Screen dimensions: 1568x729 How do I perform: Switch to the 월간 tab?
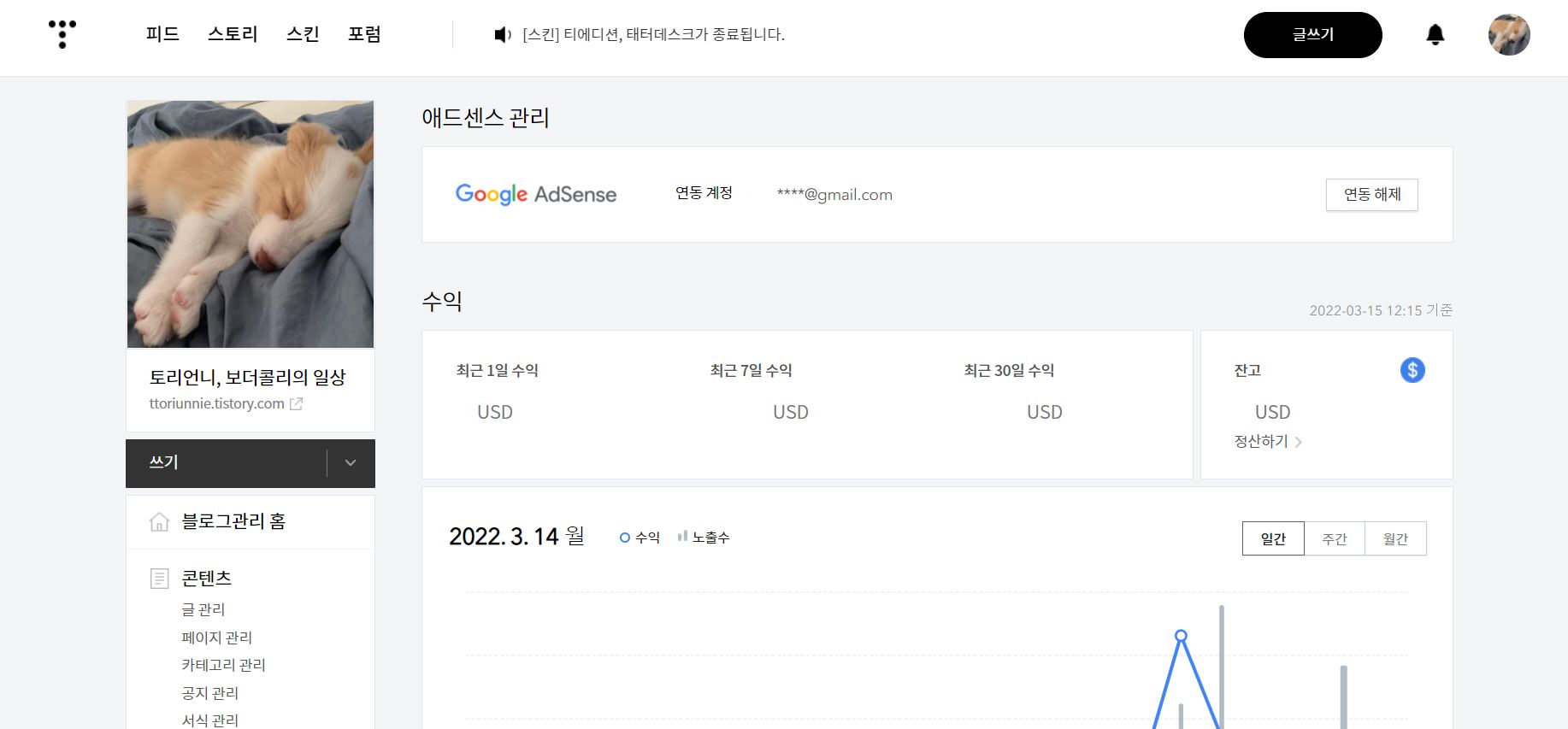point(1395,538)
